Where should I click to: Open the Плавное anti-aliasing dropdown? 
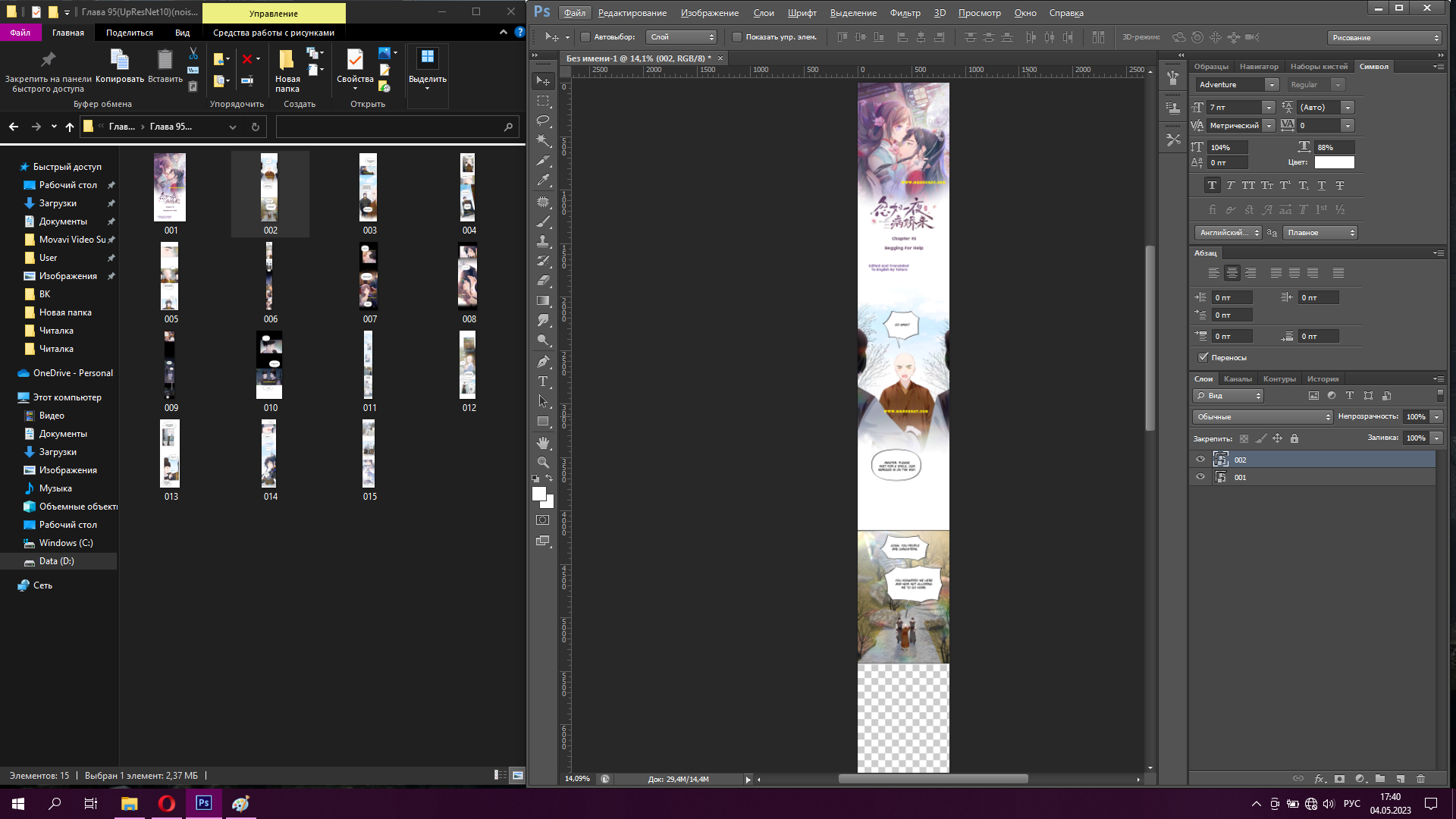(1320, 233)
